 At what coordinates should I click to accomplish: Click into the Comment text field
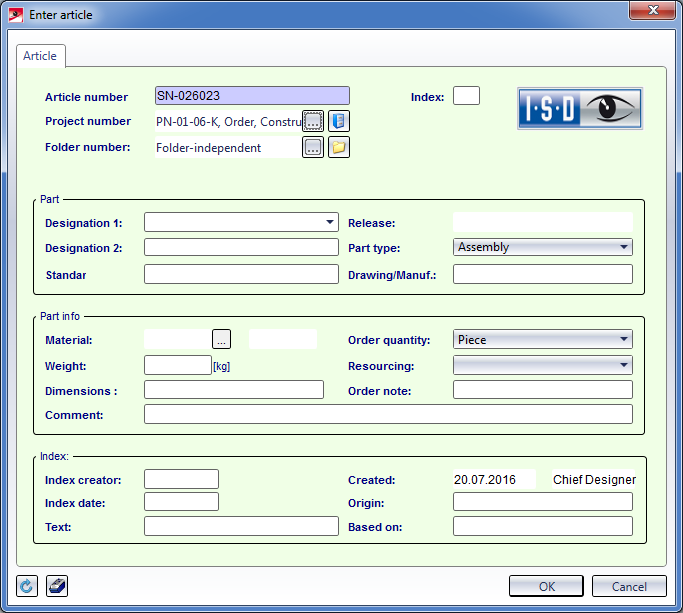coord(388,414)
